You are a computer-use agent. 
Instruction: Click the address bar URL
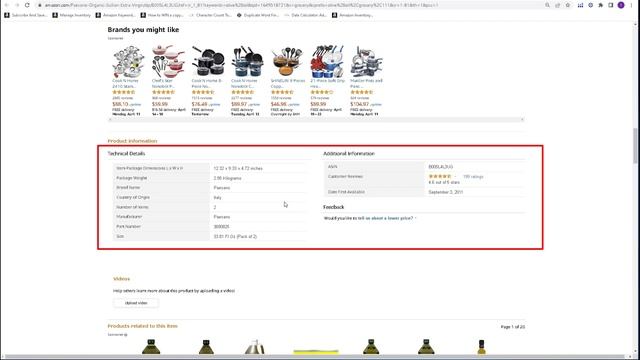click(x=241, y=5)
